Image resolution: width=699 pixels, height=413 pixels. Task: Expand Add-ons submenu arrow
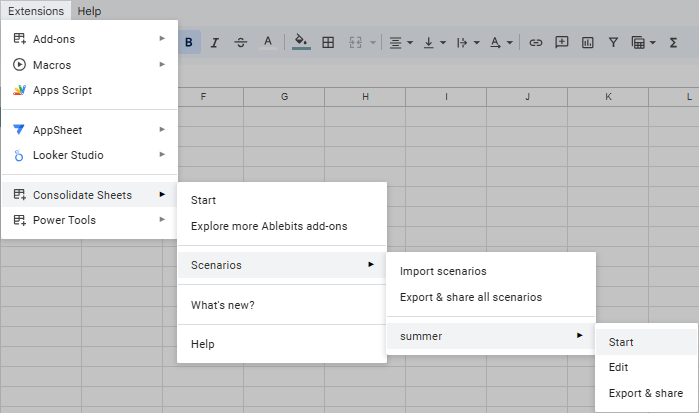point(162,39)
